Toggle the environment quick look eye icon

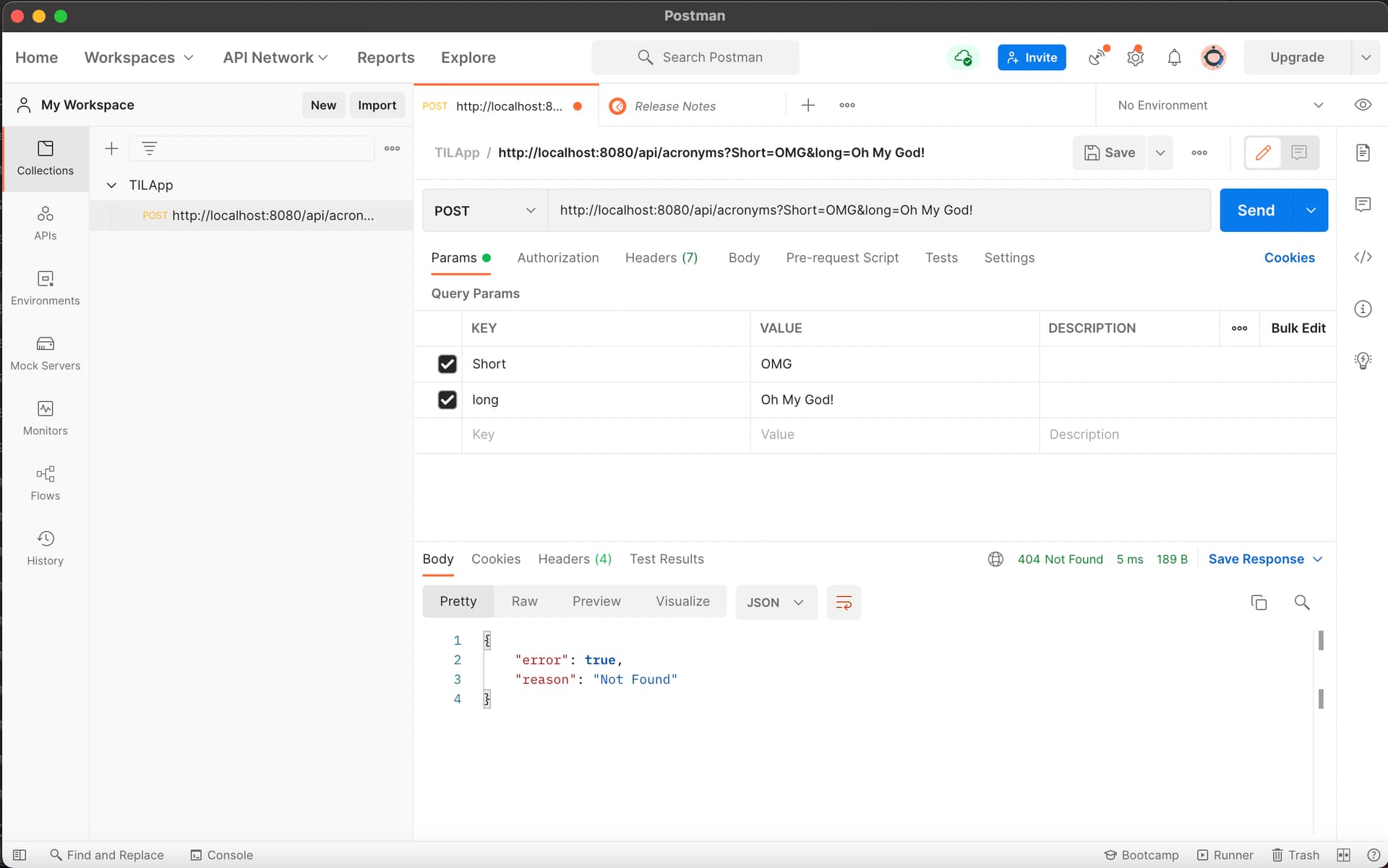tap(1363, 105)
